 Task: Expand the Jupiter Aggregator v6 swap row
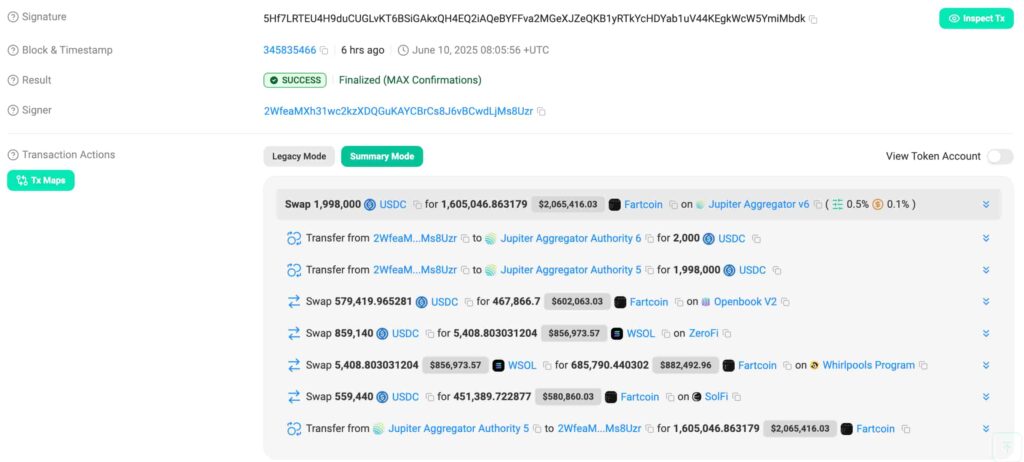point(986,205)
